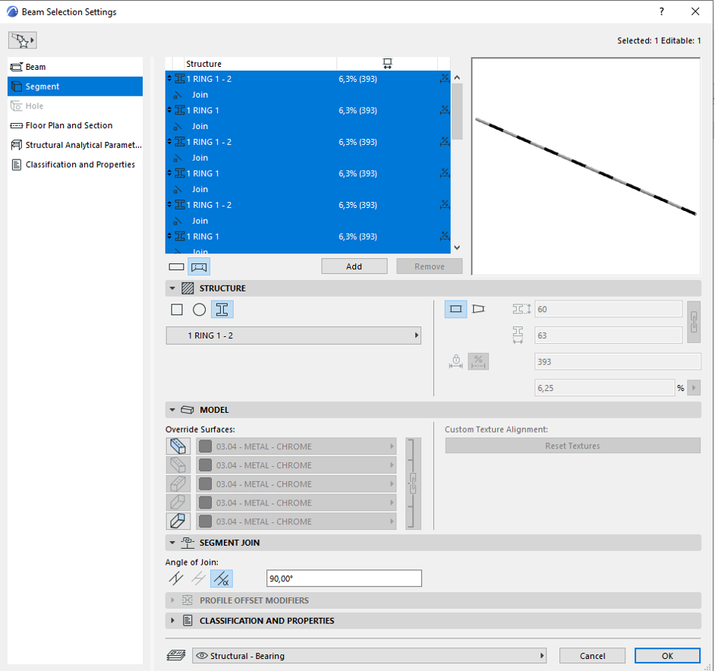Viewport: 715px width, 671px height.
Task: Switch to single segment beam icon
Action: coord(176,267)
